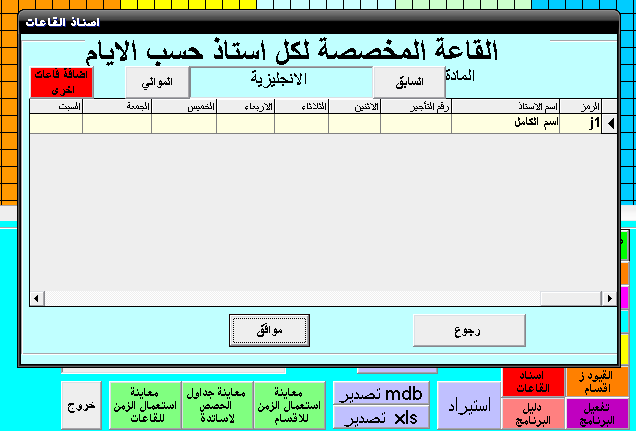Screen dimensions: 636x431
Task: Click the رجوع back button
Action: pos(469,330)
